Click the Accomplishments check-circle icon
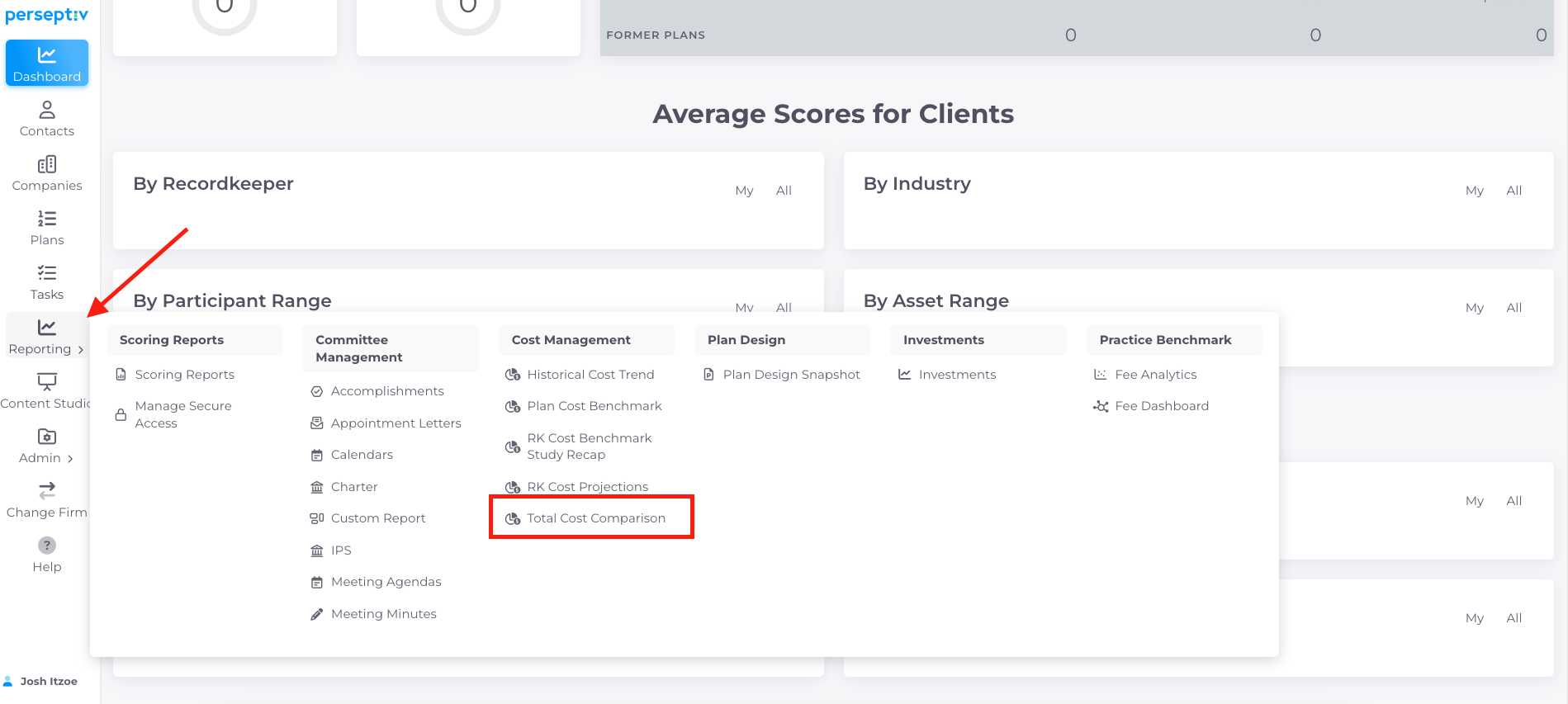The width and height of the screenshot is (1568, 704). [317, 391]
